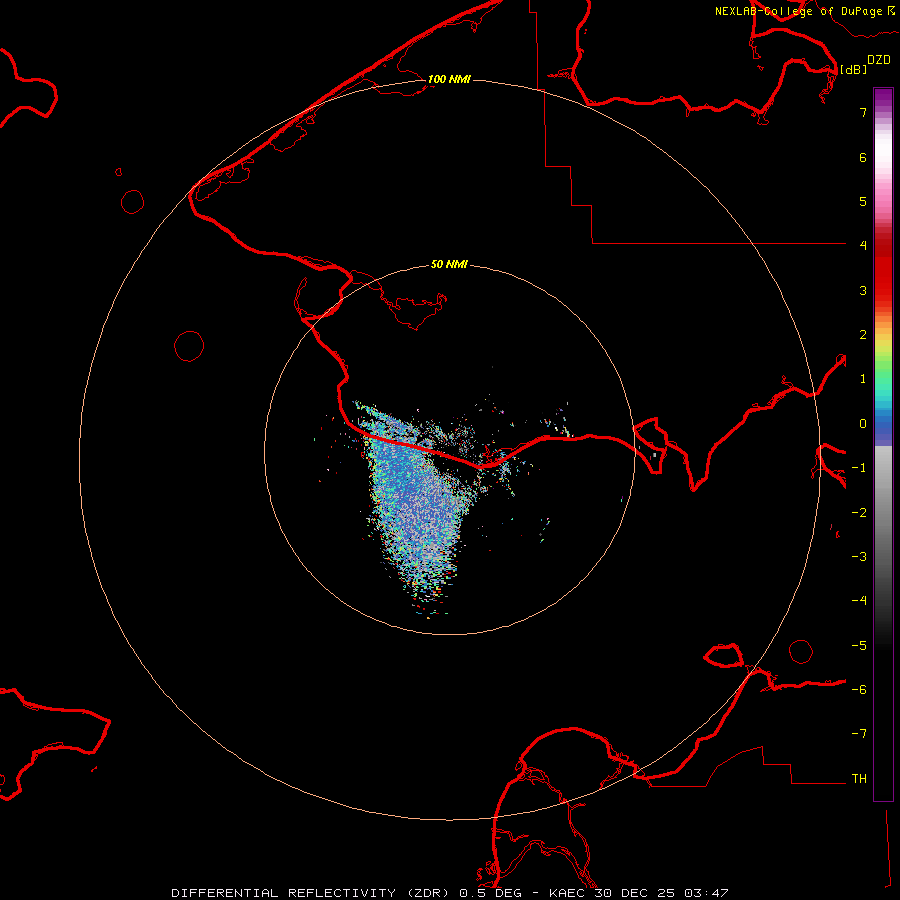Click the -2 value on the color scale
The height and width of the screenshot is (900, 900).
(x=859, y=513)
